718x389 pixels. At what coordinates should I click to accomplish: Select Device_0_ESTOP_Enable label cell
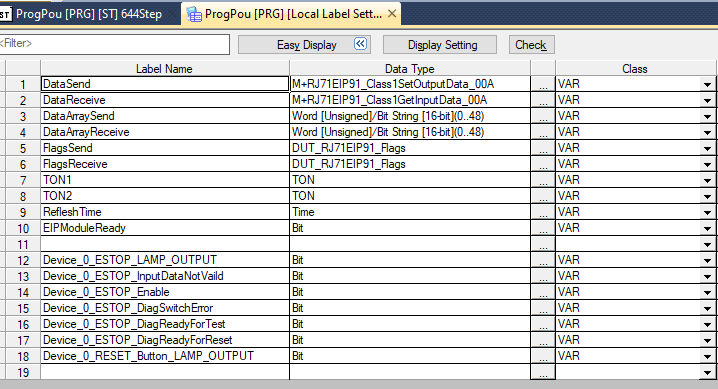pyautogui.click(x=164, y=292)
